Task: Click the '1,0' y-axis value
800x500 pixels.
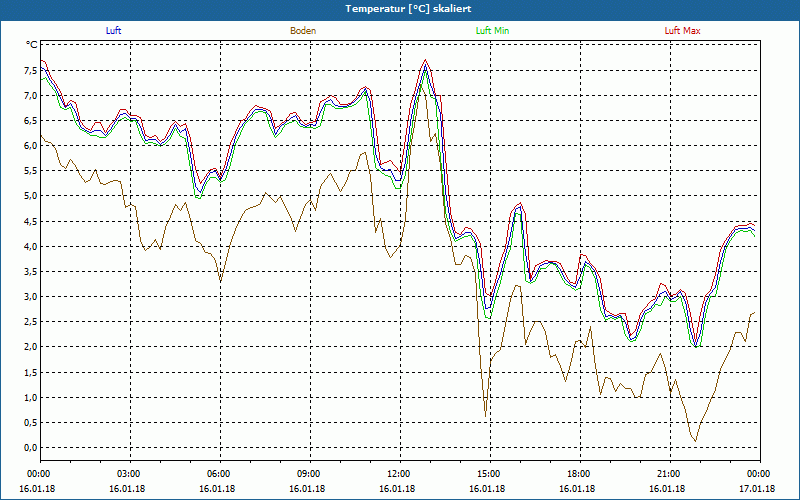Action: coord(31,397)
